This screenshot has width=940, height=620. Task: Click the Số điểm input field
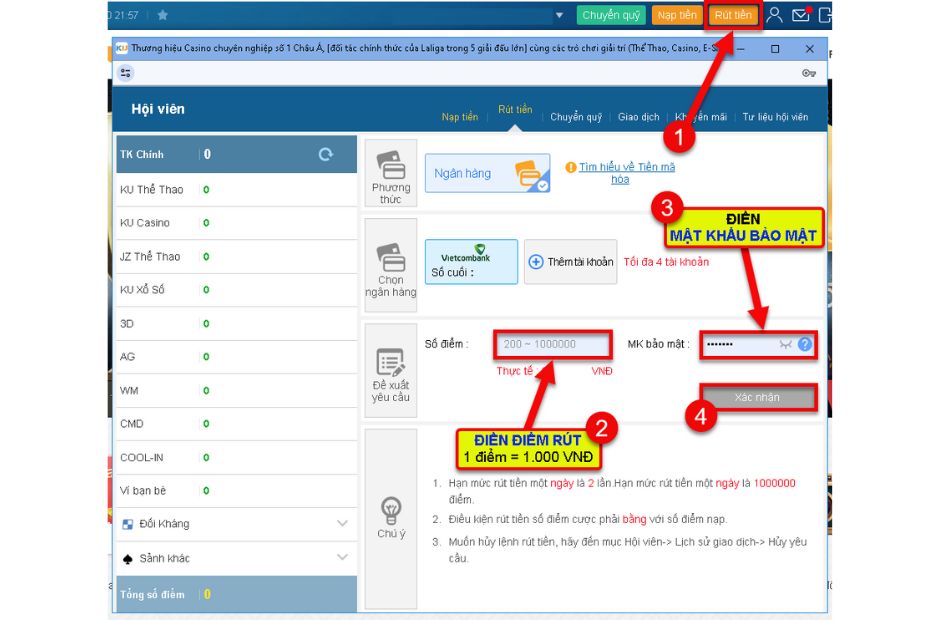pos(553,344)
